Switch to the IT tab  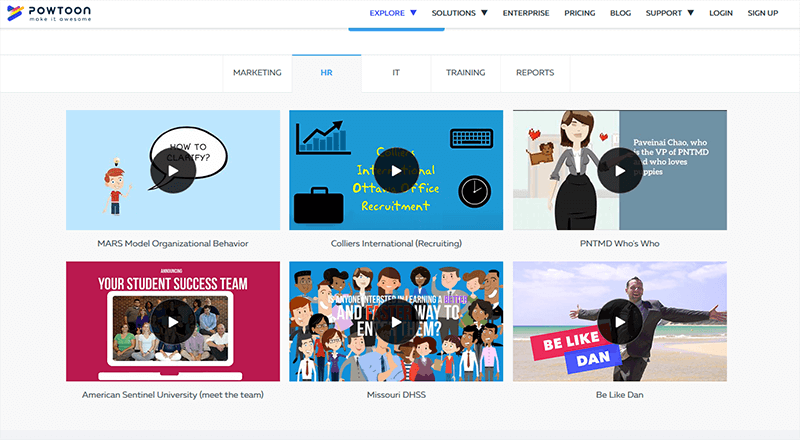[396, 73]
